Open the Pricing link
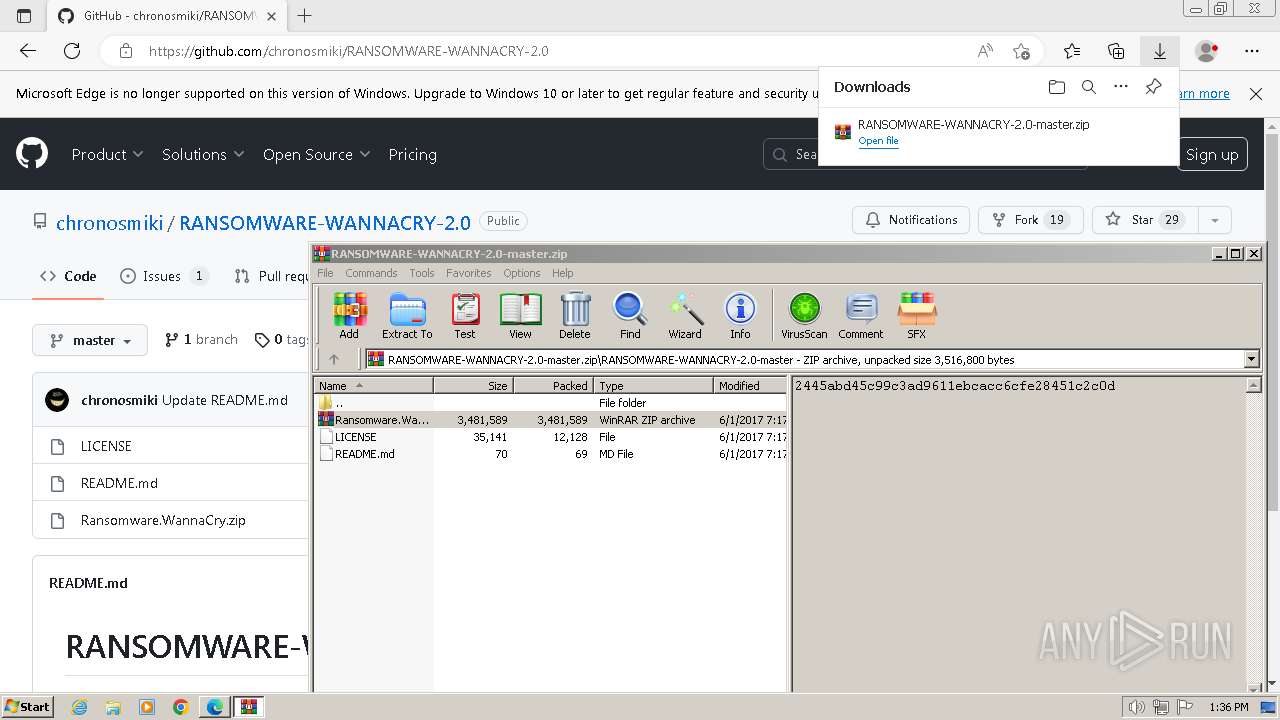This screenshot has width=1280, height=720. [412, 155]
